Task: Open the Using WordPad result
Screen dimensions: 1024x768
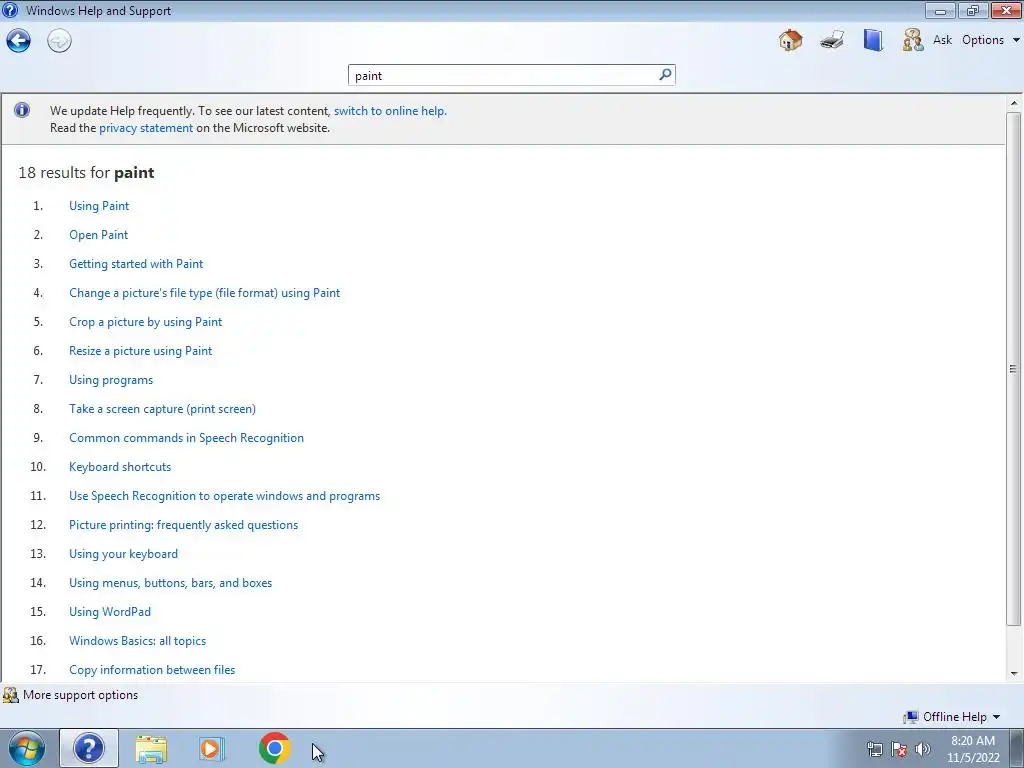Action: click(x=110, y=612)
